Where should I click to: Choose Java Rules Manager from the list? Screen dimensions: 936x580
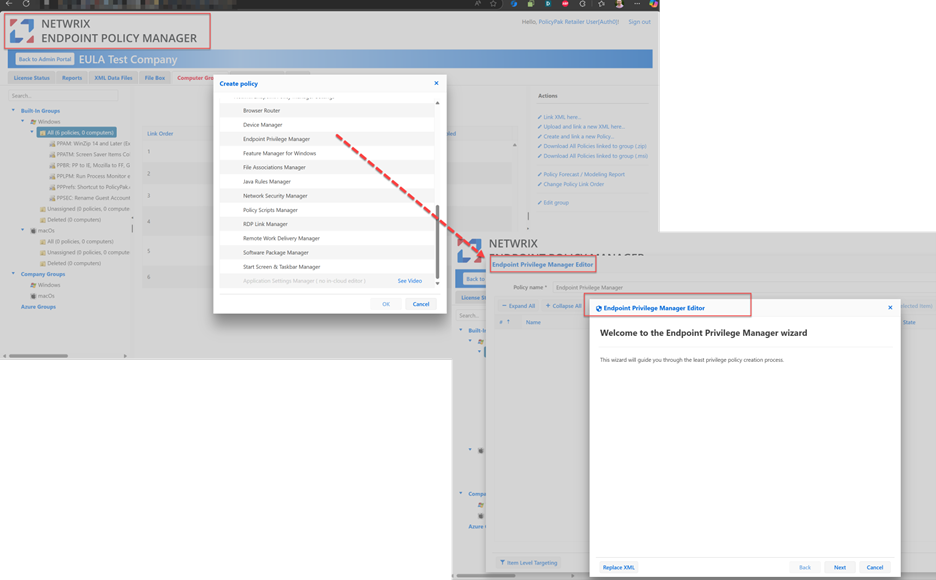click(267, 182)
